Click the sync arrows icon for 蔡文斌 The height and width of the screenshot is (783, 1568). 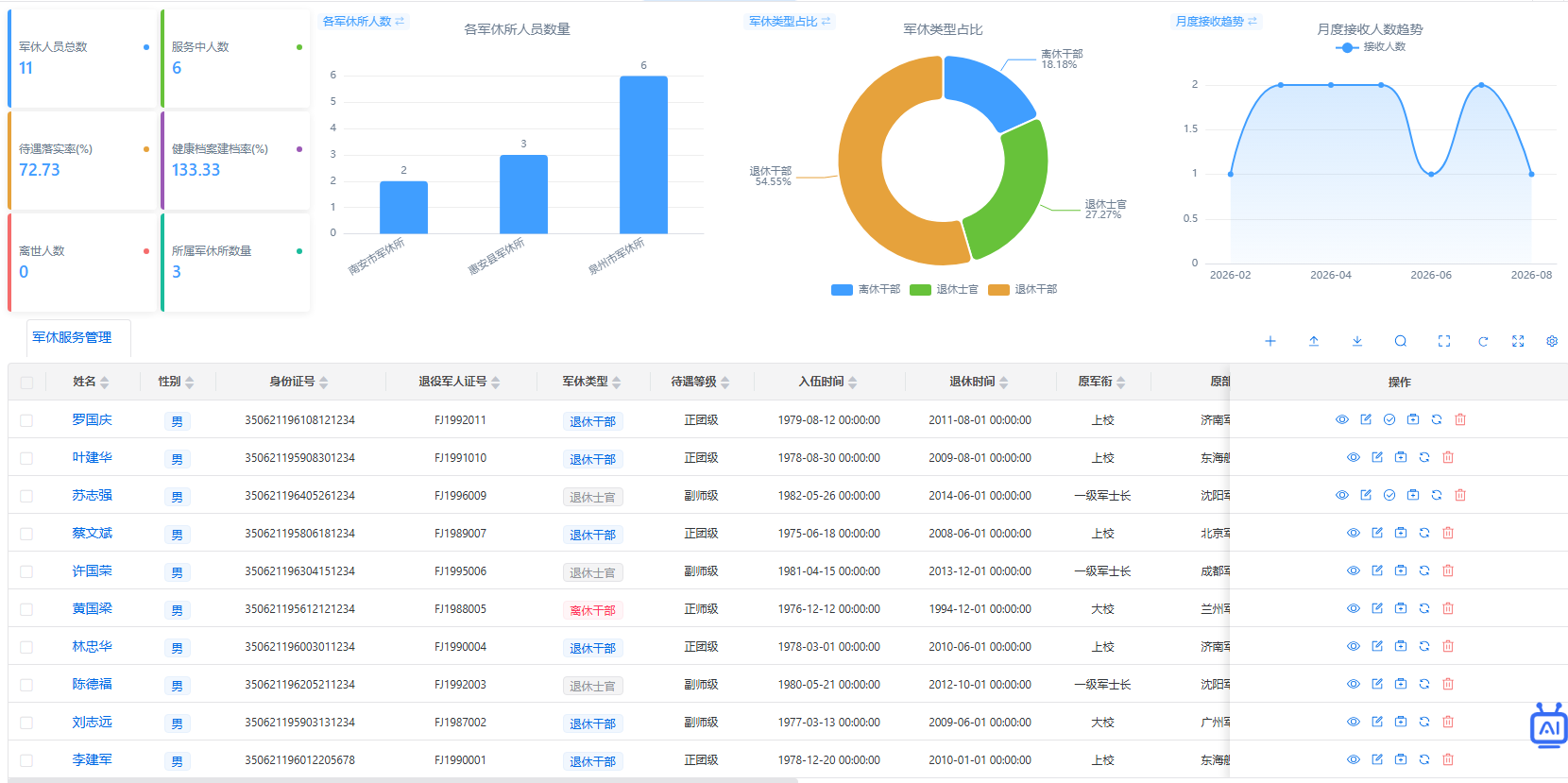[x=1424, y=533]
